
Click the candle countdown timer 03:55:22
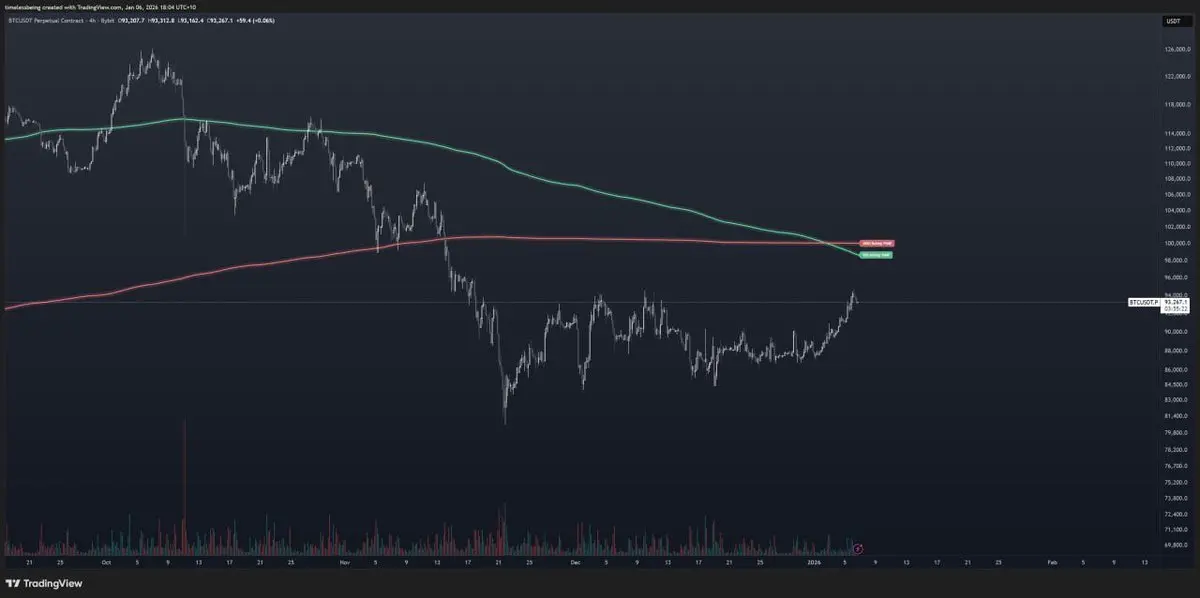[x=1174, y=309]
